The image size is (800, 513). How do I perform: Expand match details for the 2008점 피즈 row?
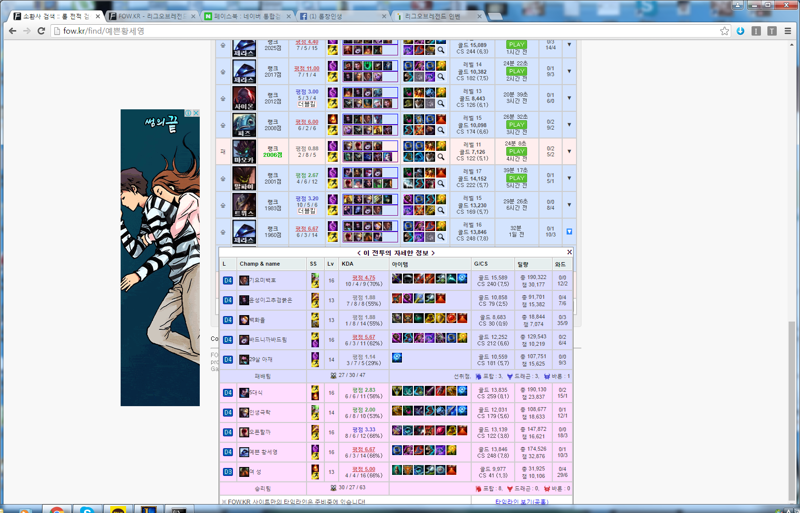coord(569,125)
